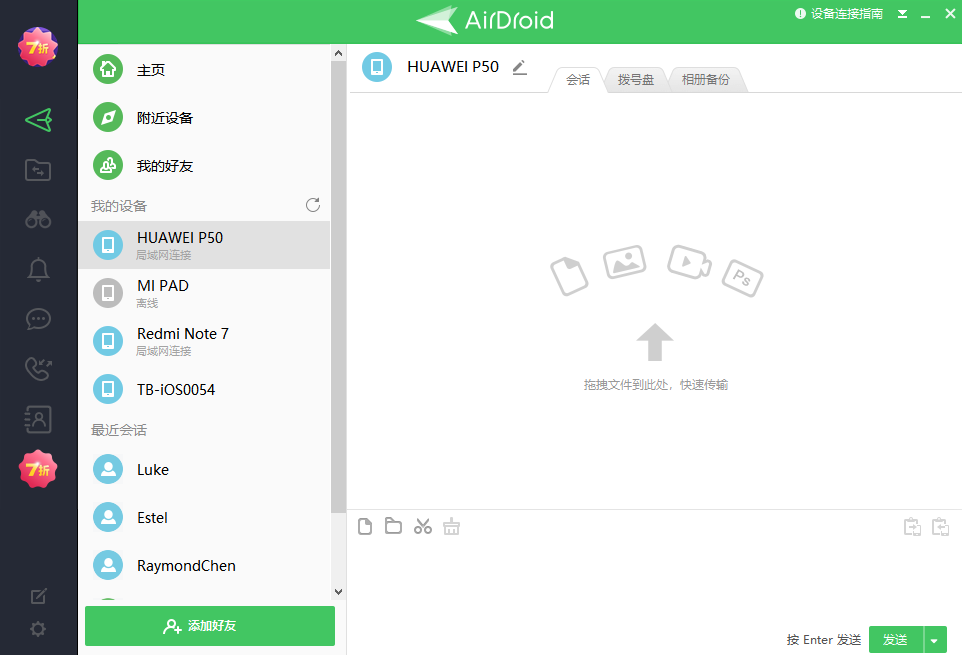Open the call logs phone icon
Viewport: 962px width, 655px height.
(38, 369)
